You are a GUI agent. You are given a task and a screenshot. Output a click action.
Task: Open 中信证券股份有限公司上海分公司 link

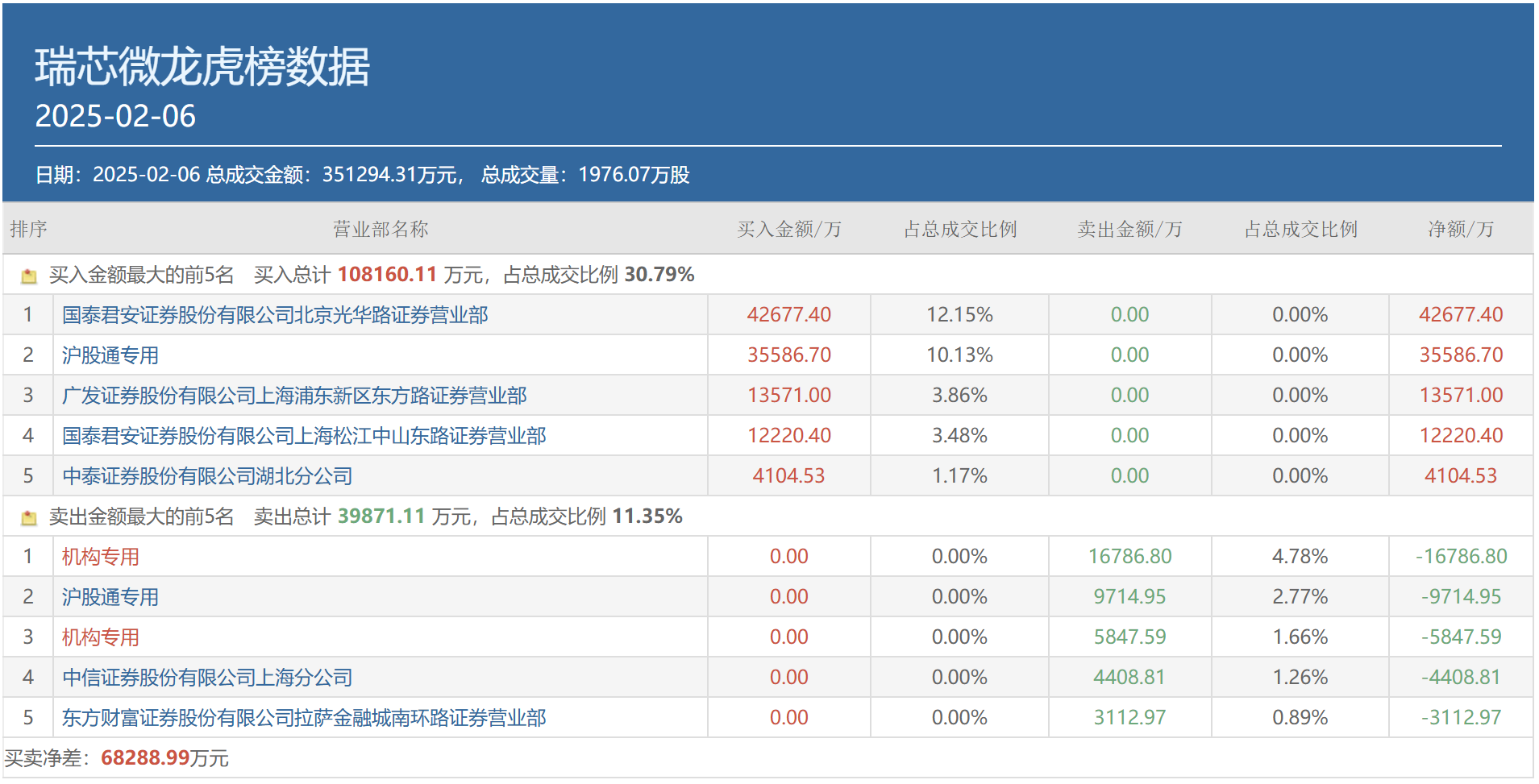tap(207, 678)
